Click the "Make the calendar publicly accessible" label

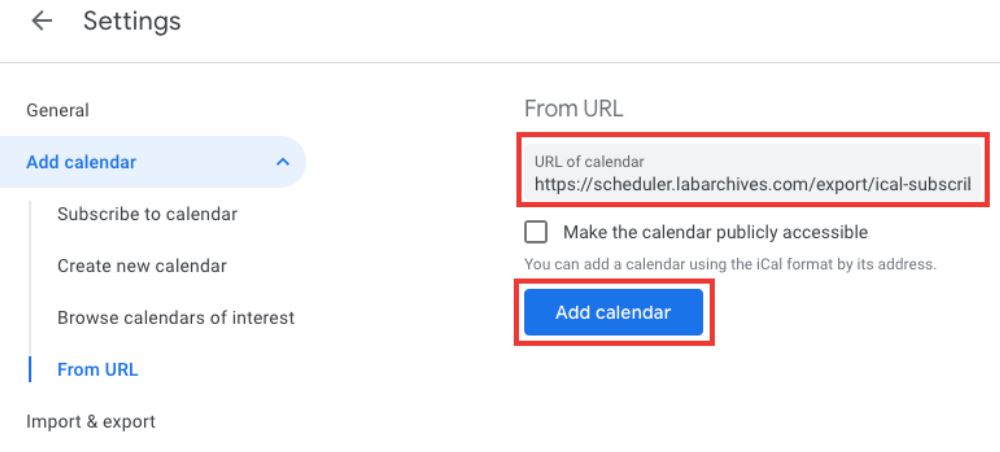[715, 232]
